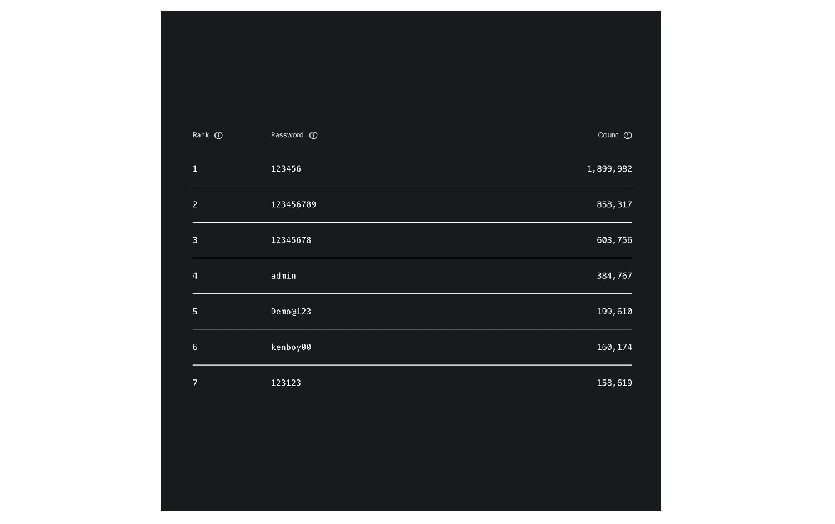Click the info icon beside Password header
The image size is (835, 524).
tap(313, 135)
